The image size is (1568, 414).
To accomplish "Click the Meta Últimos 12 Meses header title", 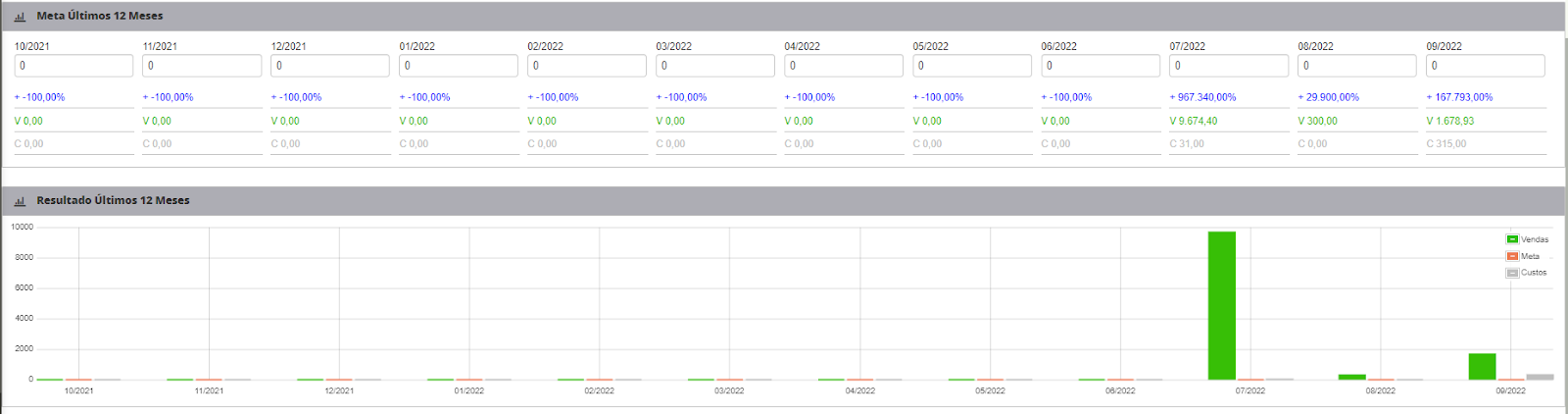I will (100, 16).
